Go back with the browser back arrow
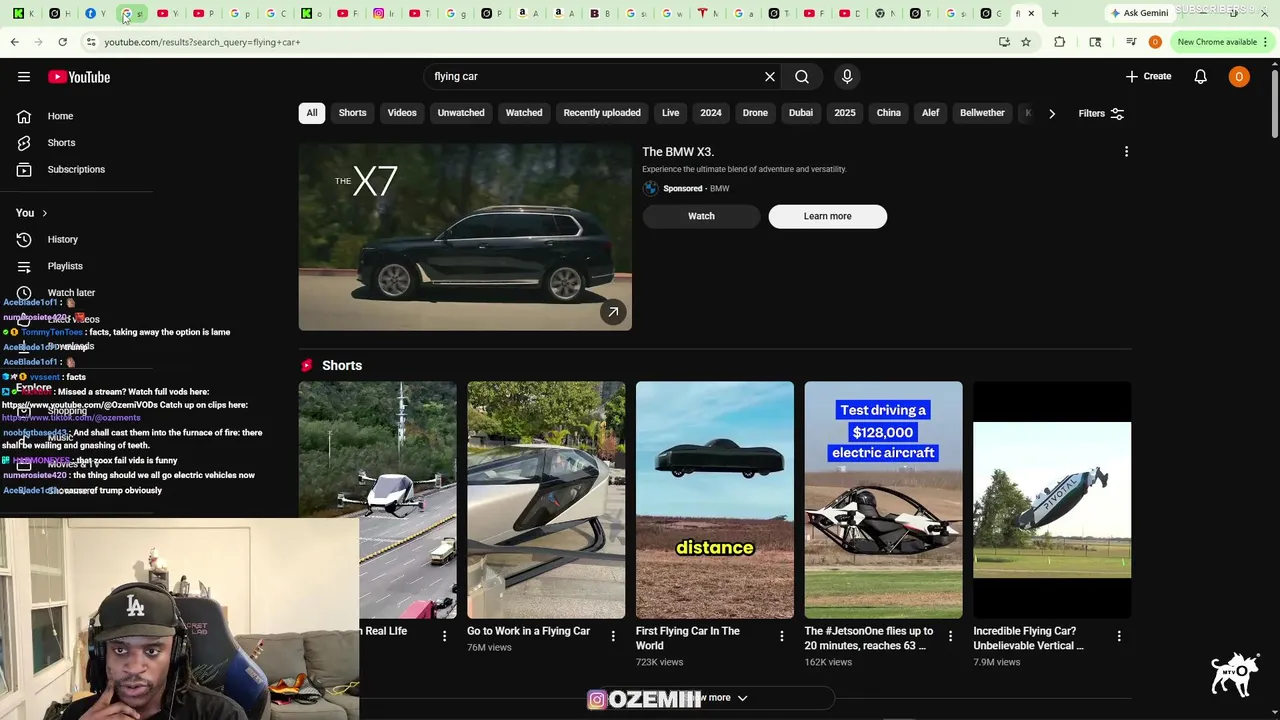Viewport: 1280px width, 720px height. [x=14, y=42]
